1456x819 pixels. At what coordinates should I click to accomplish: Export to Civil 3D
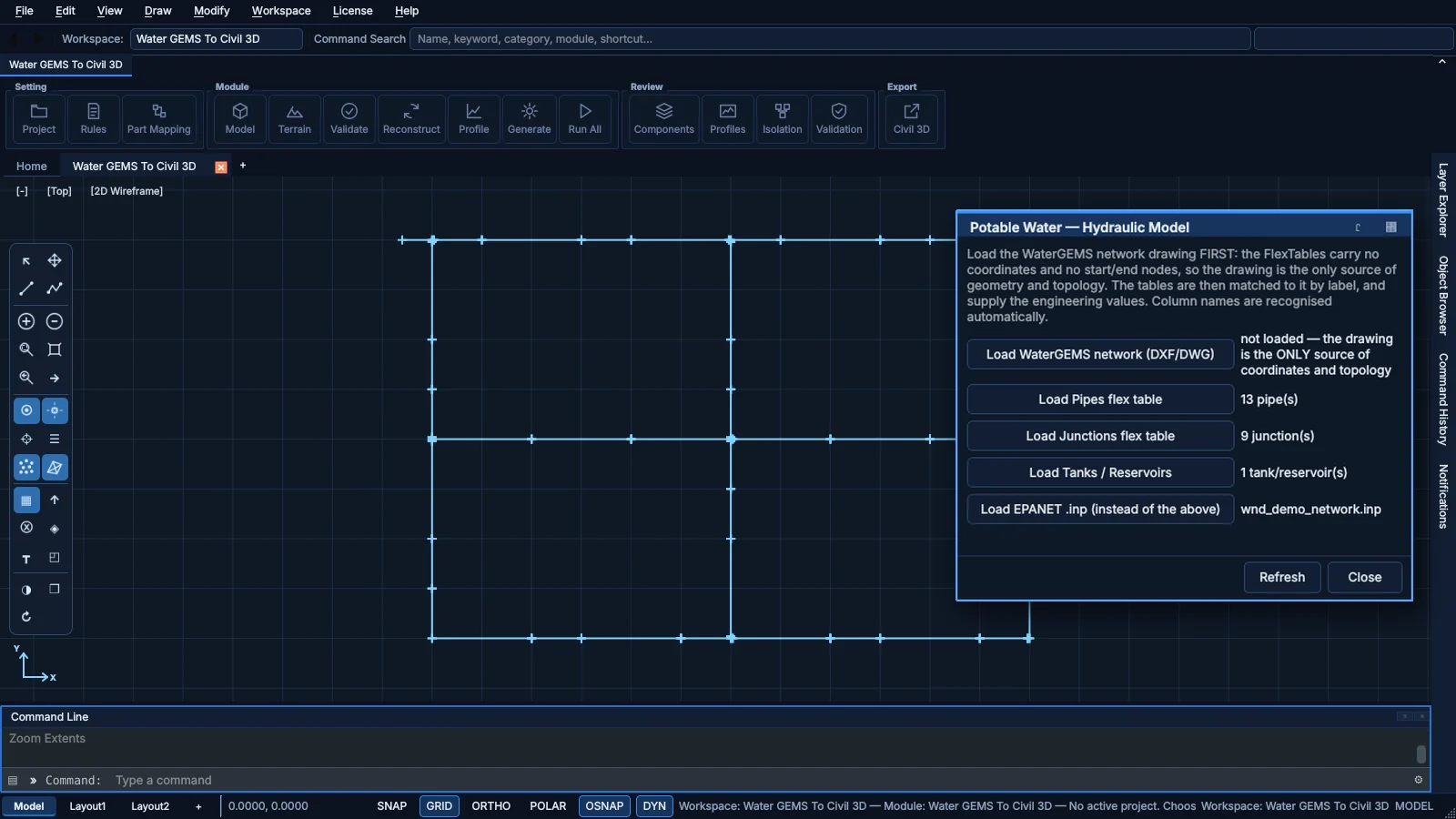coord(911,119)
